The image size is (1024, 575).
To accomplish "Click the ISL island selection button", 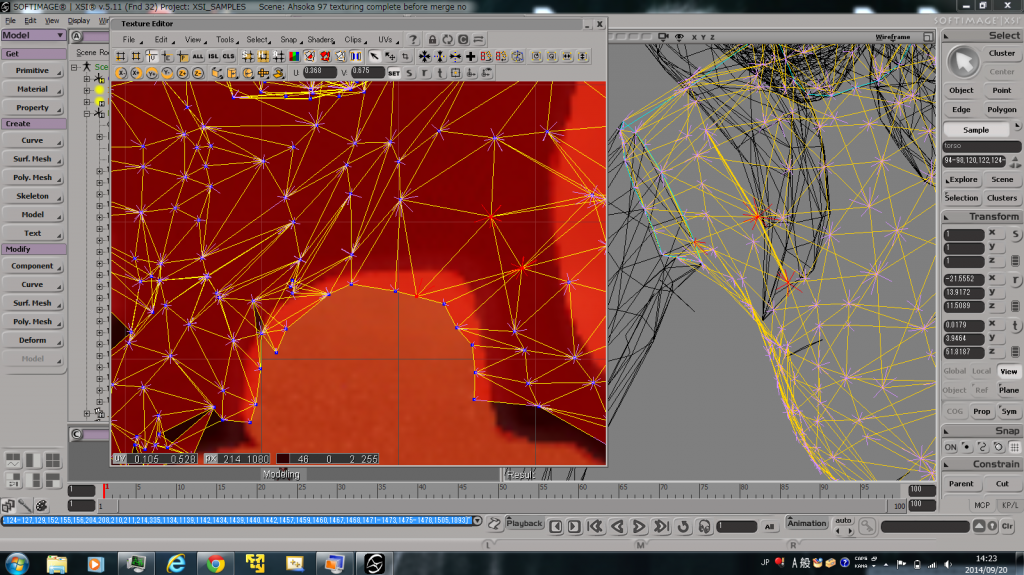I will point(213,57).
